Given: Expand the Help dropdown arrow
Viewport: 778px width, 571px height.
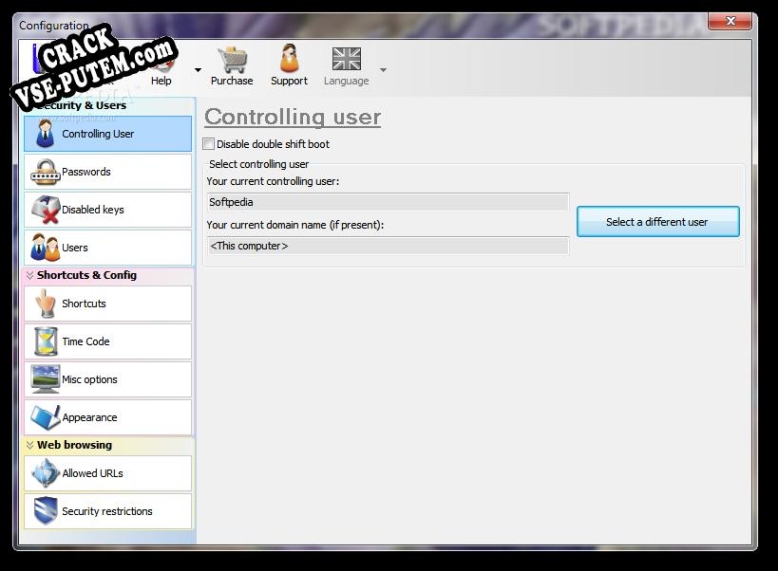Looking at the screenshot, I should point(198,70).
